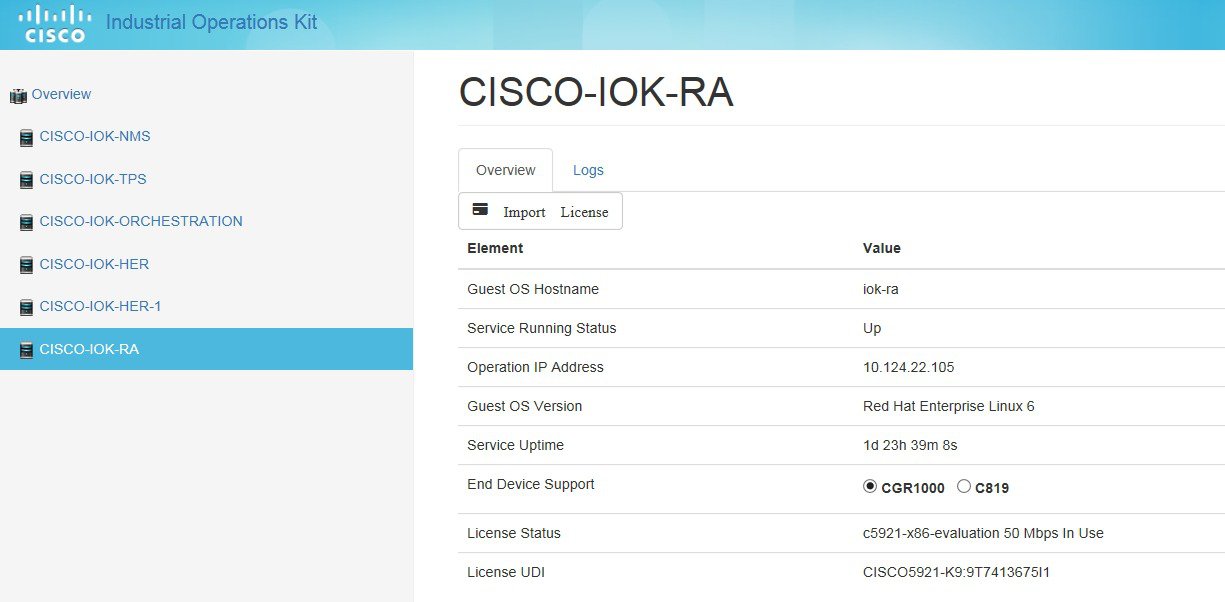Select CISCO-IOK-RA in the sidebar

(206, 349)
